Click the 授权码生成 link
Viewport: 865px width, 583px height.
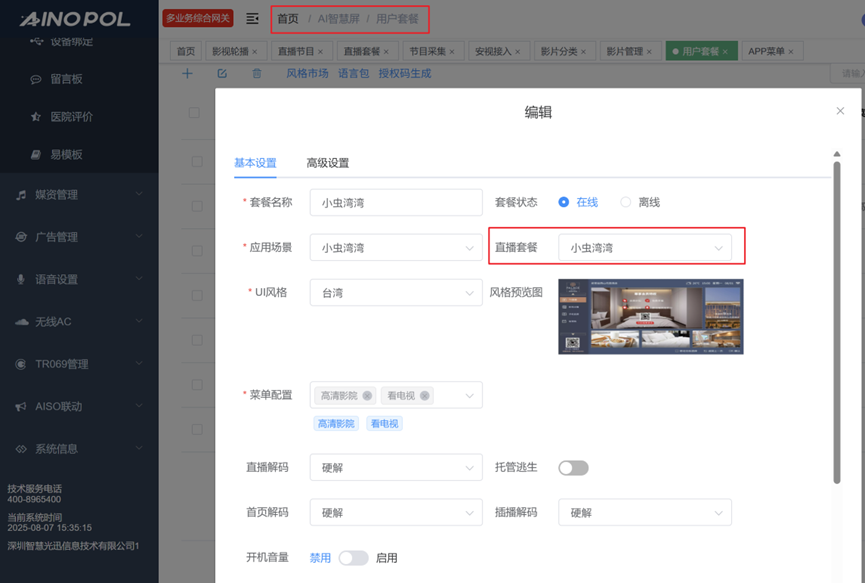(405, 73)
